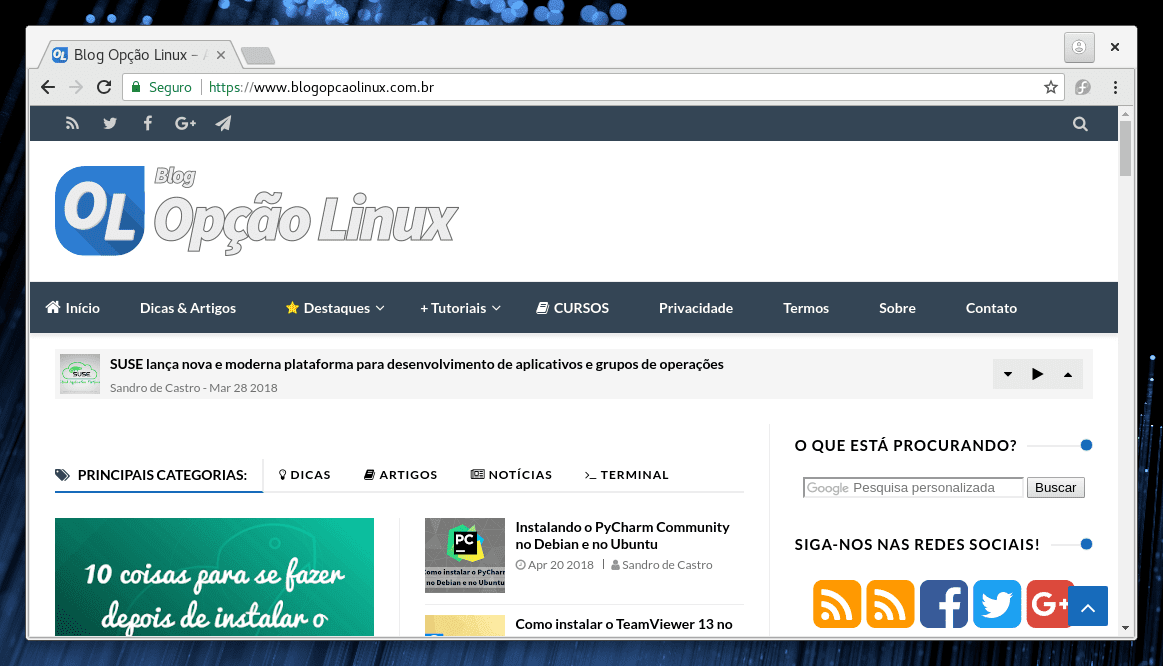
Task: Open Como instalar o TeamViewer 13 article
Action: 624,624
